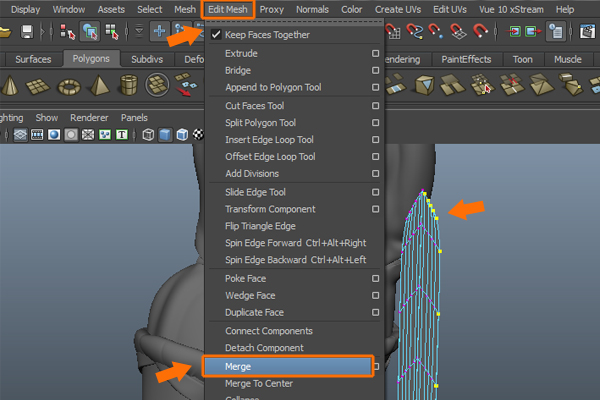
Task: Open Insert Edge Loop Tool options box
Action: [x=375, y=140]
